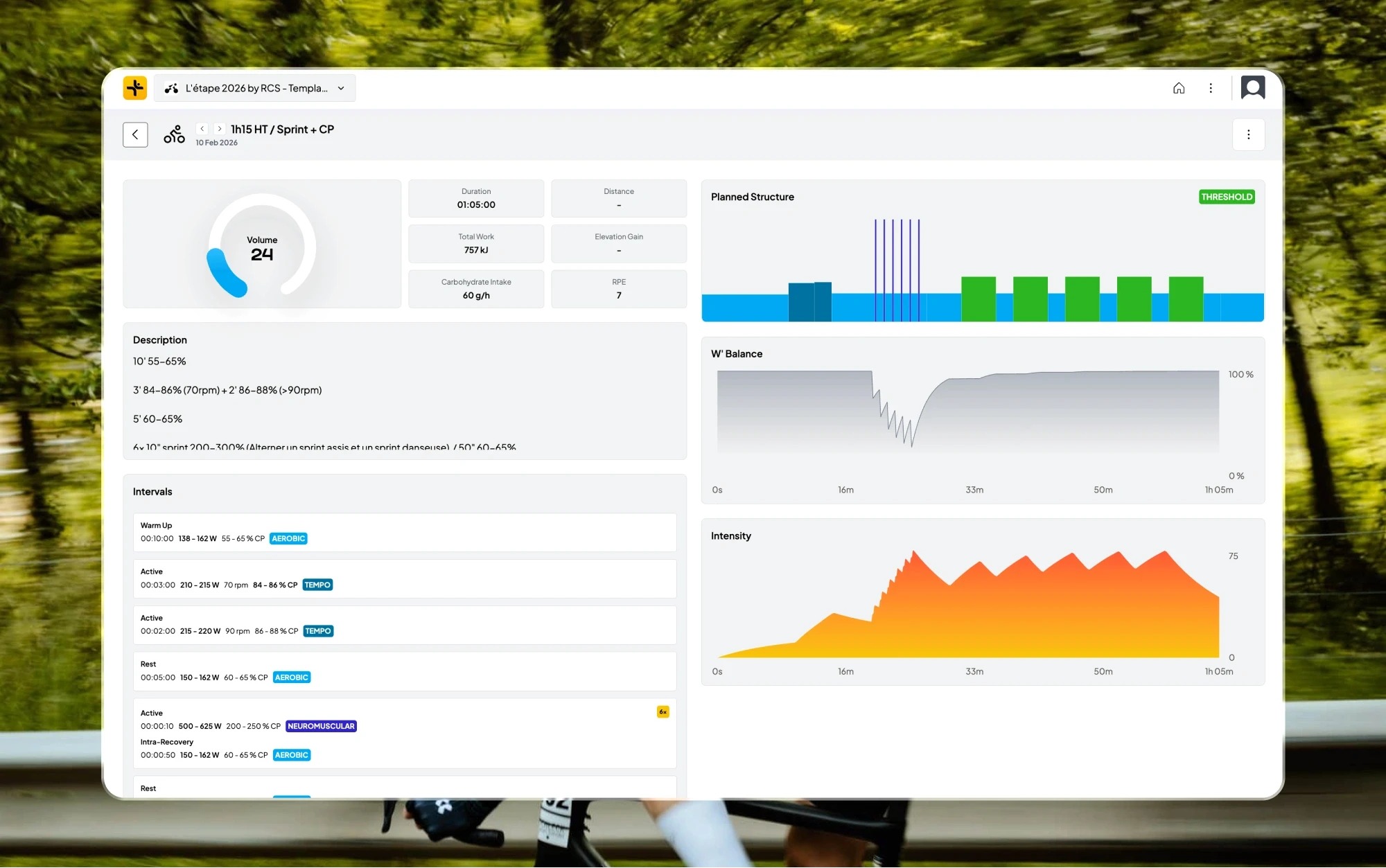Click the back arrow button
This screenshot has width=1386, height=868.
pos(135,134)
